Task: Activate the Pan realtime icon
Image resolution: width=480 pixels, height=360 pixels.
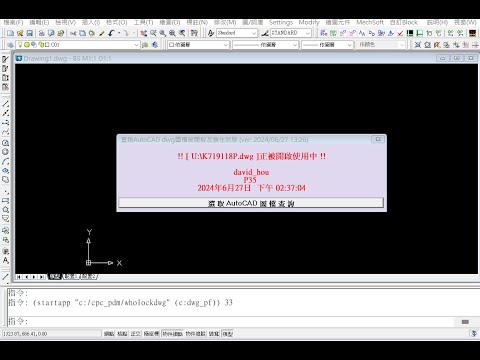Action: click(x=144, y=33)
